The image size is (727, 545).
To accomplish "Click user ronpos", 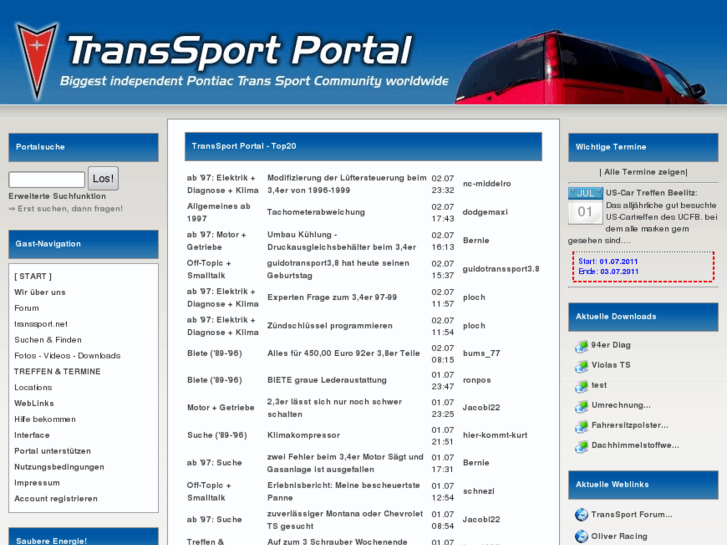I will 477,380.
